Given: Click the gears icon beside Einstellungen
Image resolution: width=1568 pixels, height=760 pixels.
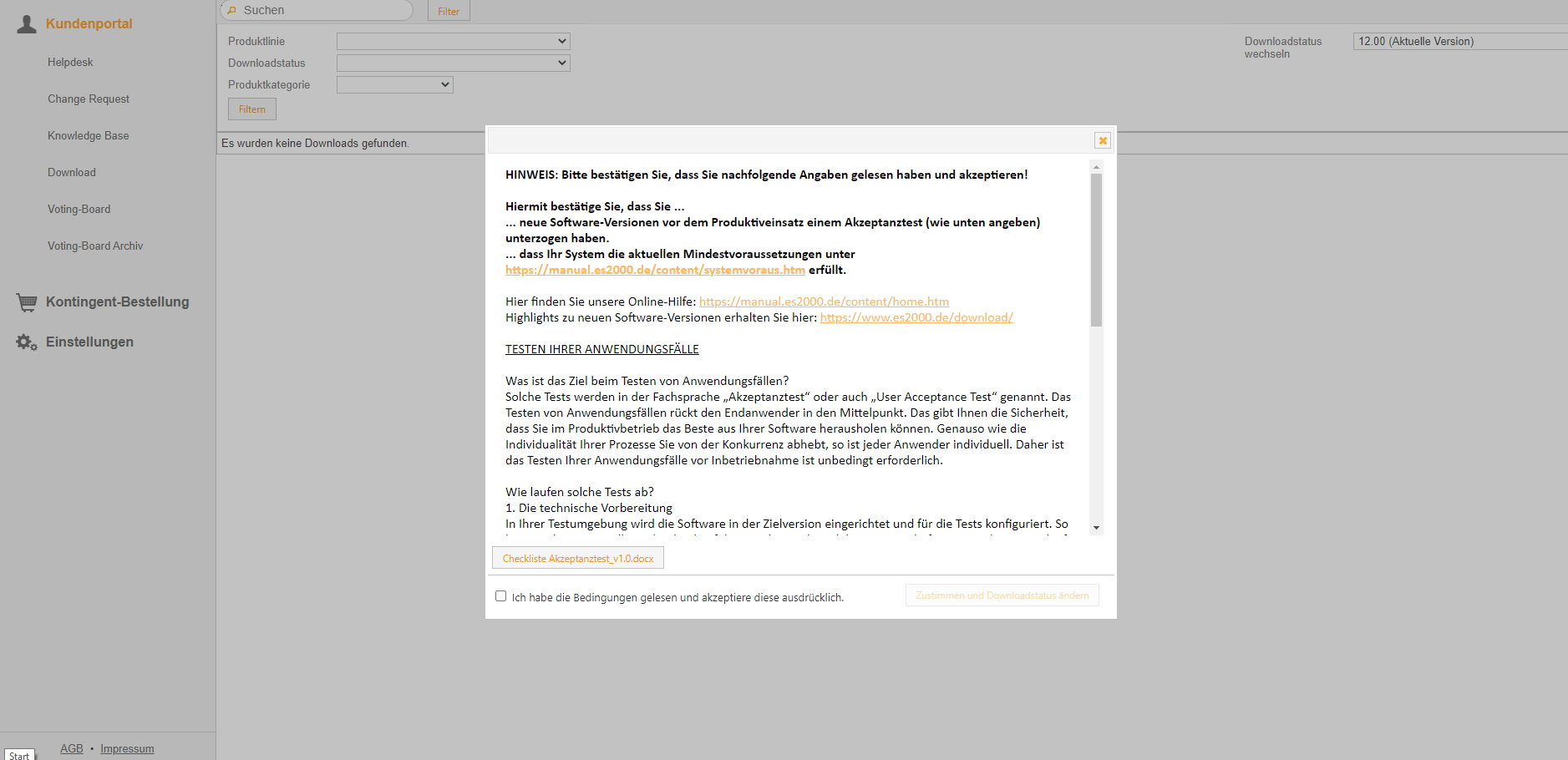Looking at the screenshot, I should pyautogui.click(x=27, y=342).
